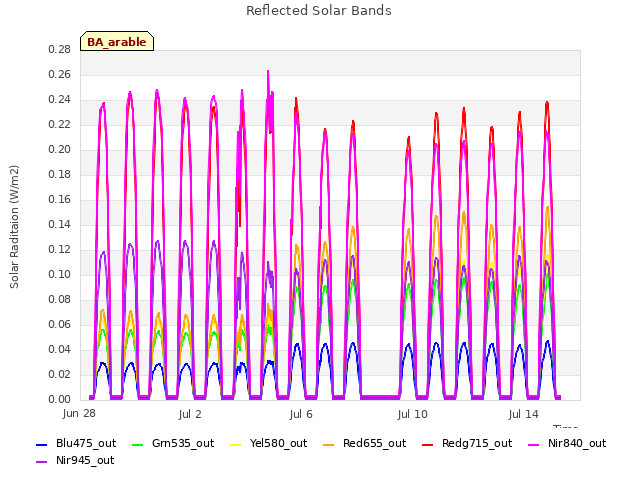Click the 0.26 y-axis label
This screenshot has width=640, height=480.
pyautogui.click(x=60, y=75)
